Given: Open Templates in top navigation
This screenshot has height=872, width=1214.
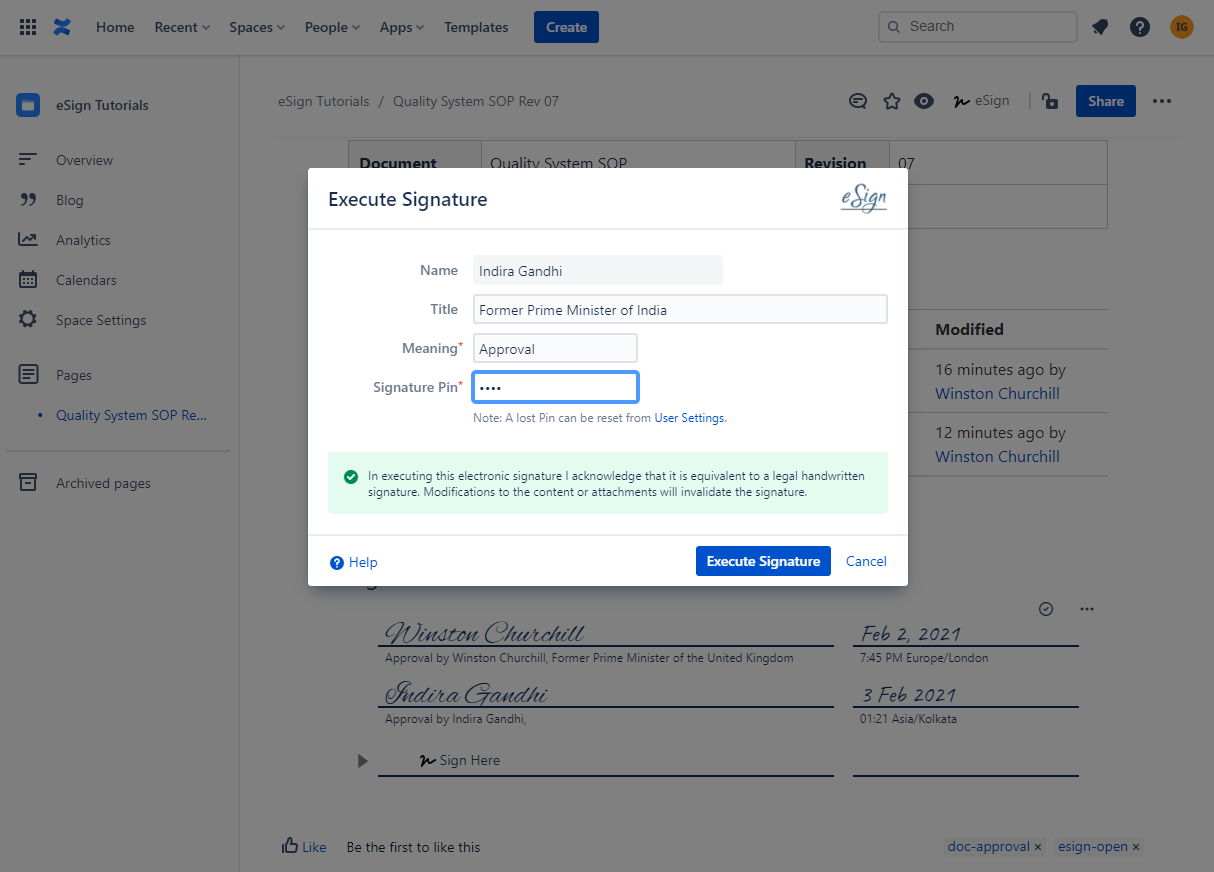Looking at the screenshot, I should [476, 27].
